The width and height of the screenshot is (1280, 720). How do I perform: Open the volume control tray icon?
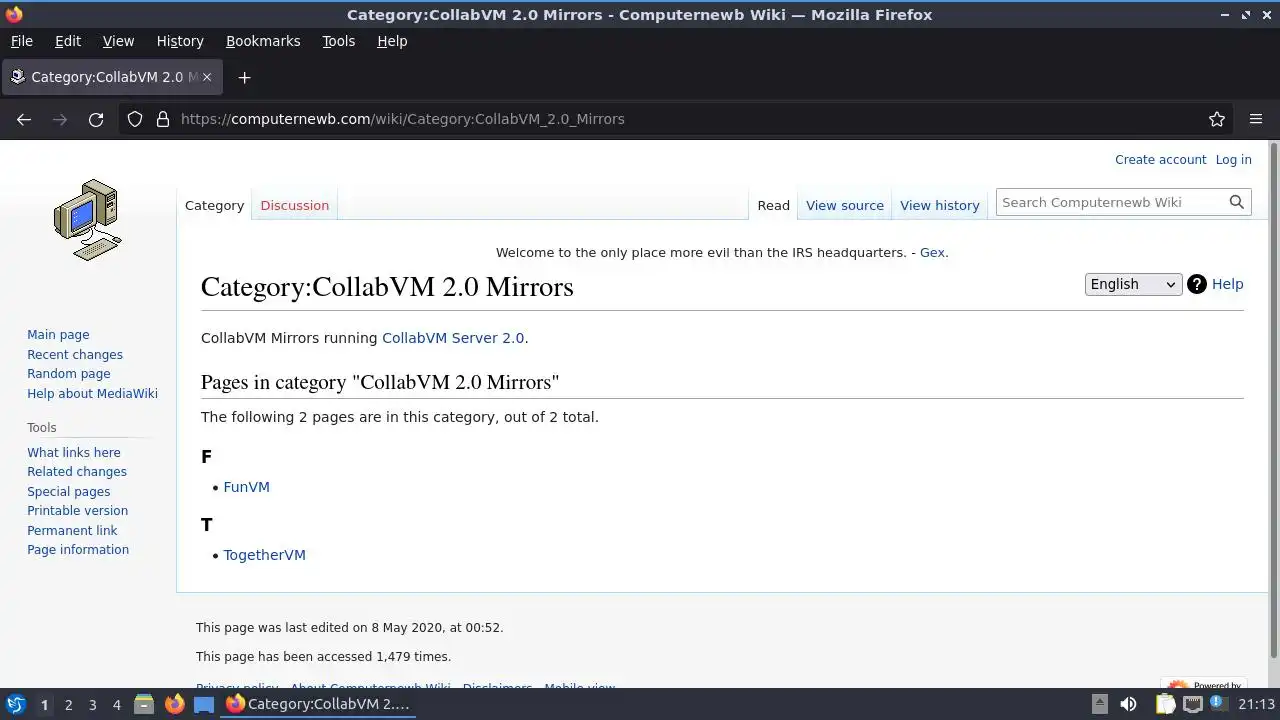pyautogui.click(x=1128, y=704)
